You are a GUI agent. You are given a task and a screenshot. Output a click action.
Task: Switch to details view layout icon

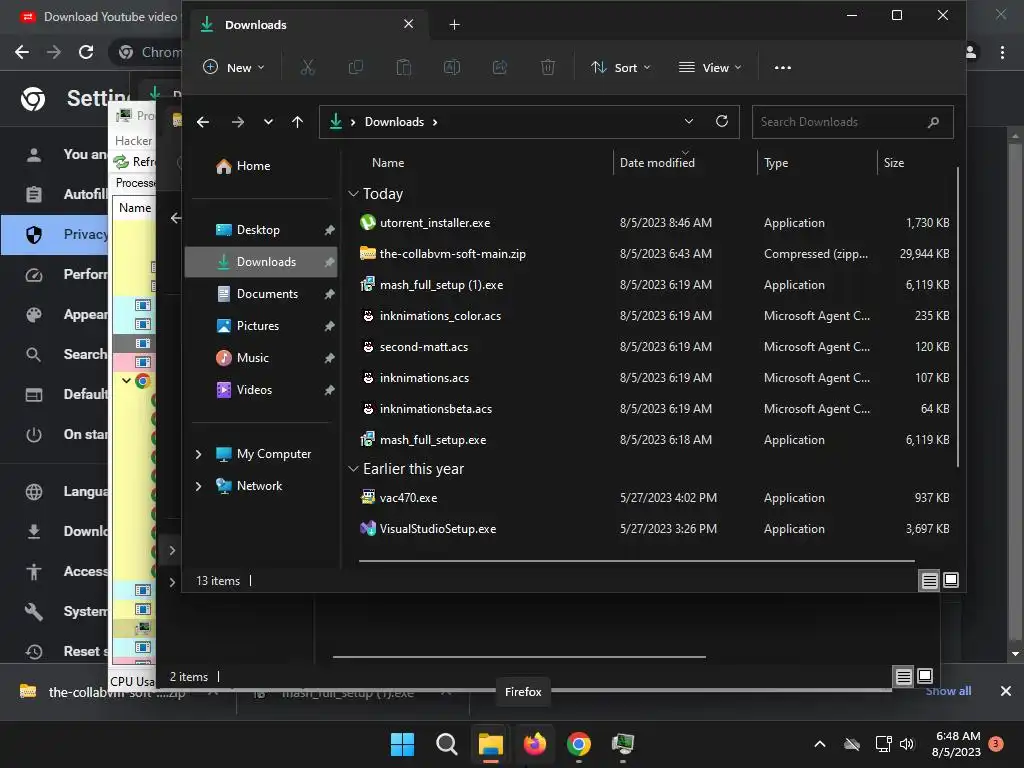[x=929, y=580]
